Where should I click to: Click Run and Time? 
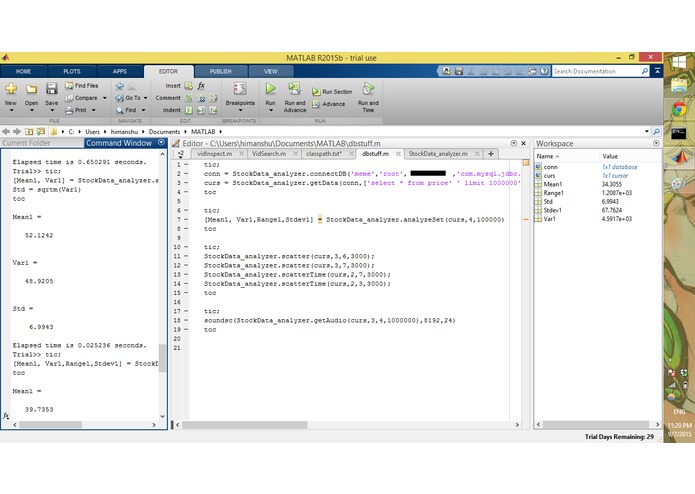click(368, 97)
